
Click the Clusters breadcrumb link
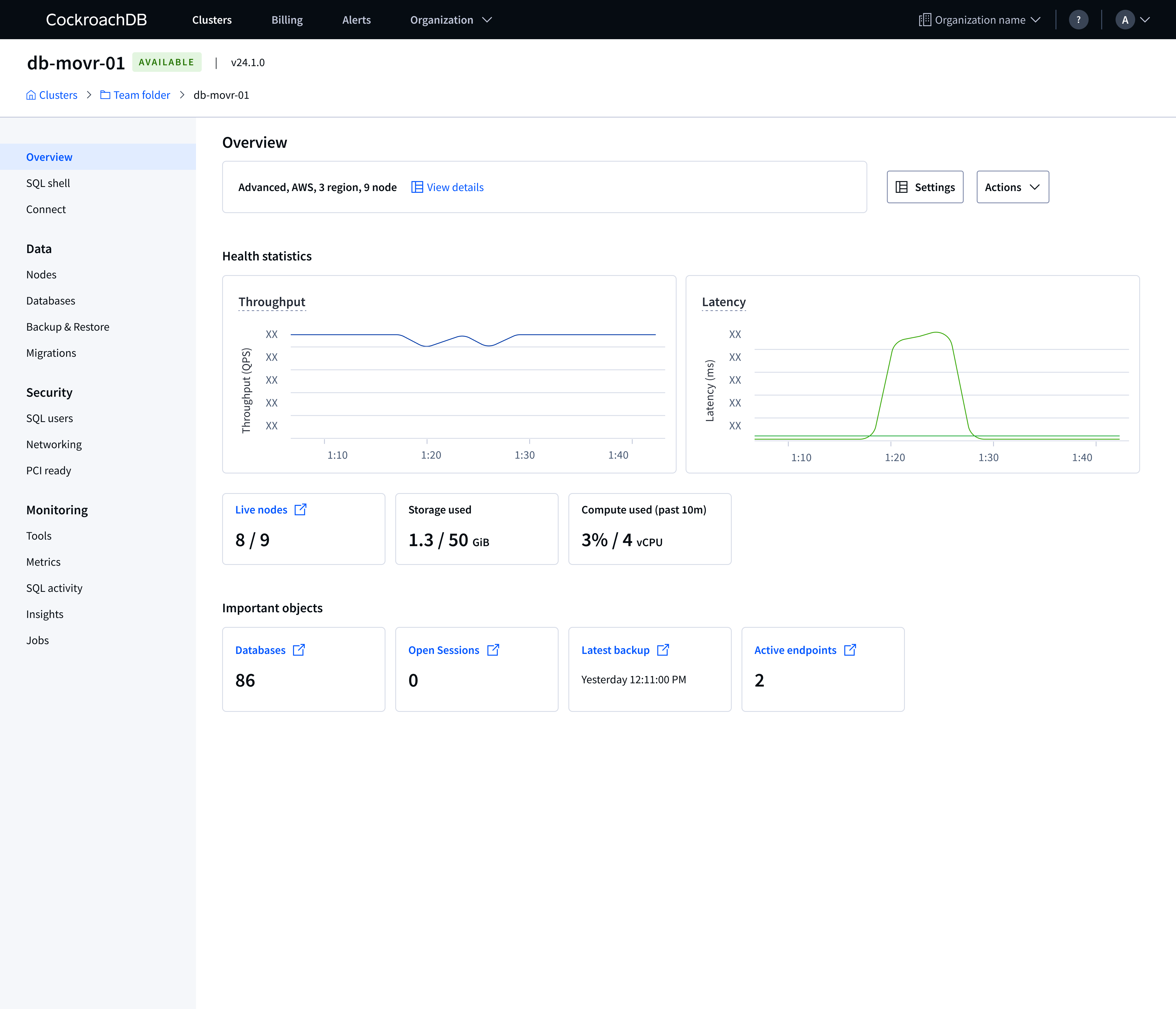pos(58,95)
